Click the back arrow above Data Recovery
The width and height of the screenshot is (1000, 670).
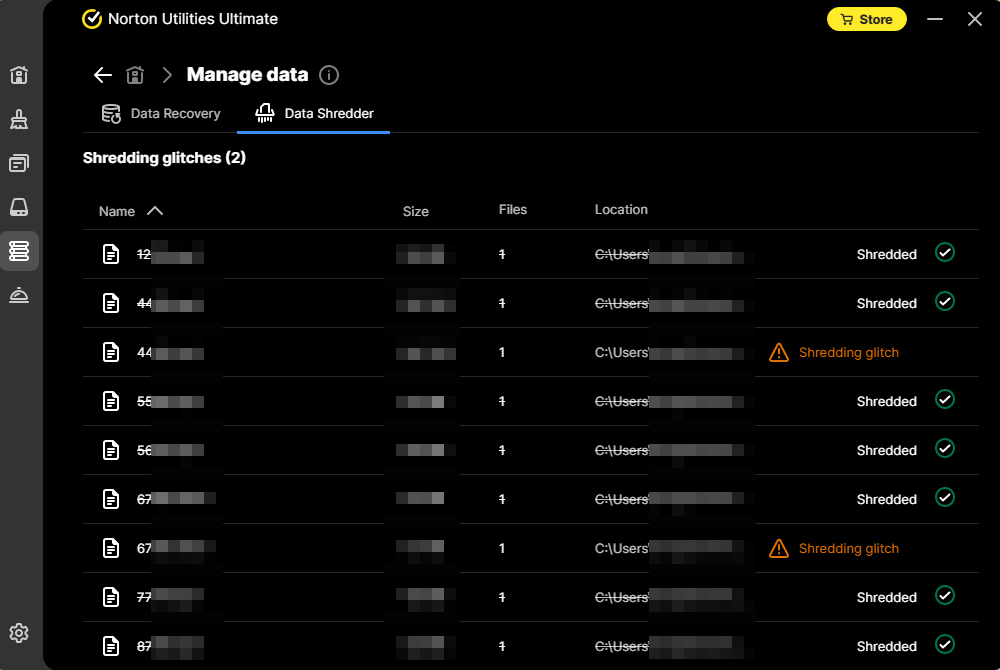tap(102, 74)
